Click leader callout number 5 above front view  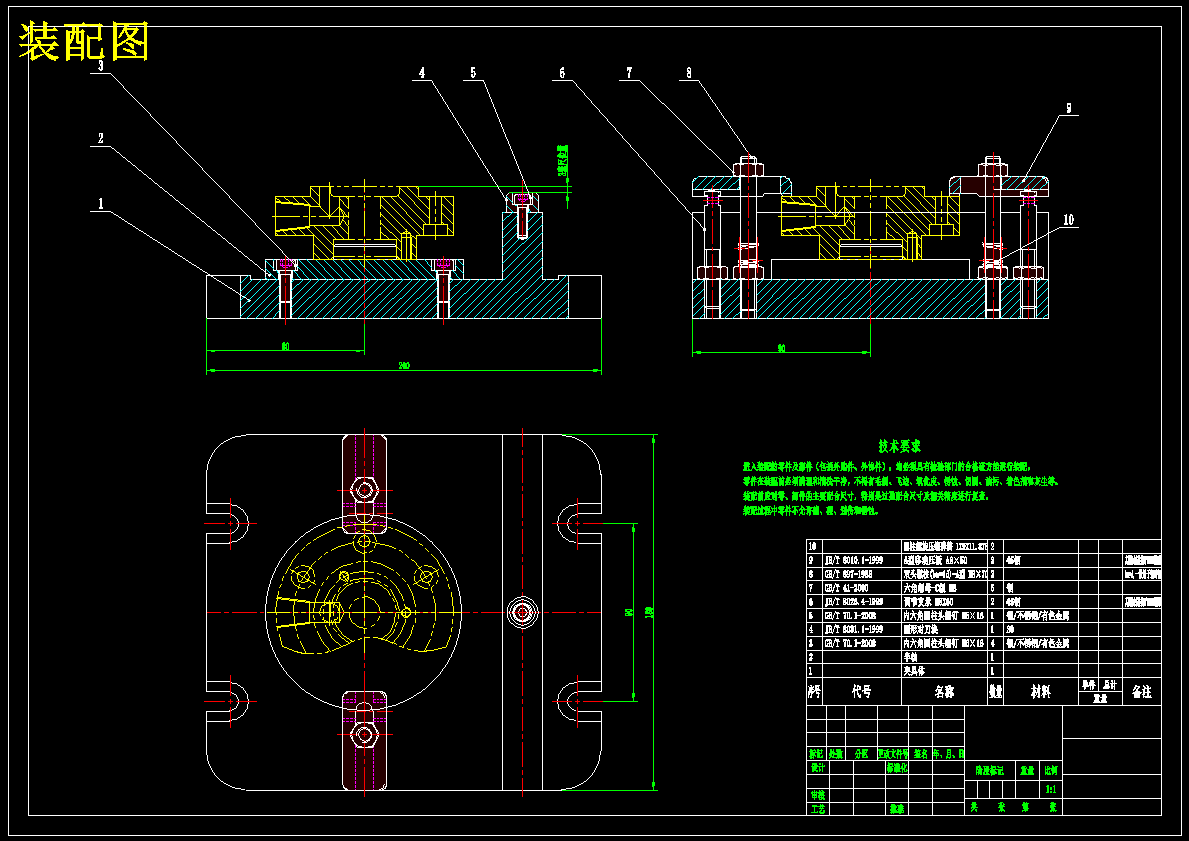tap(473, 73)
